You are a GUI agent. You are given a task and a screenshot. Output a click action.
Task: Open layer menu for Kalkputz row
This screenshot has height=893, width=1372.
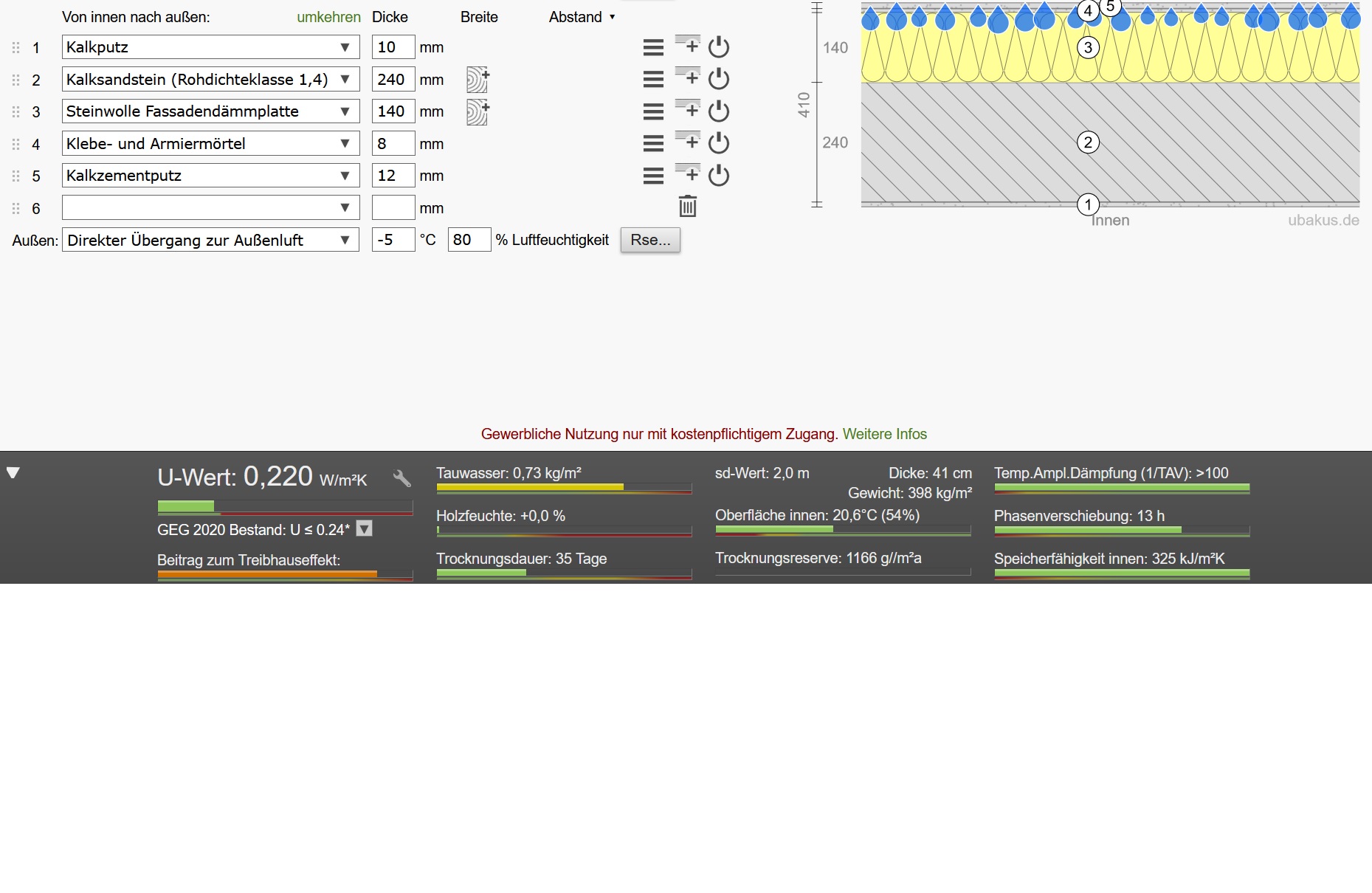[653, 47]
